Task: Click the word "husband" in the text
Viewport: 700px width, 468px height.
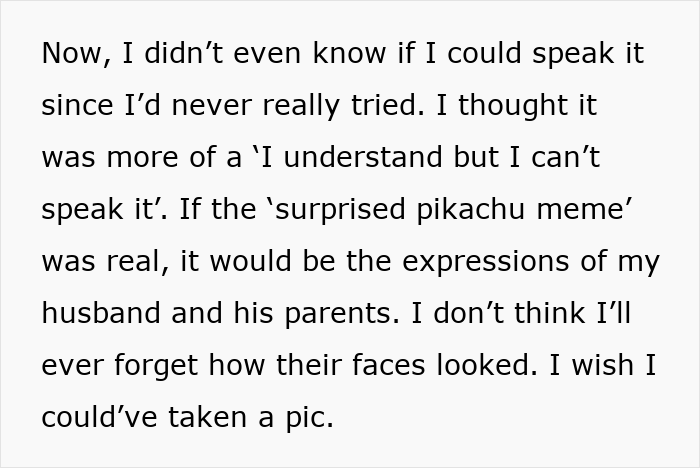Action: [x=106, y=313]
